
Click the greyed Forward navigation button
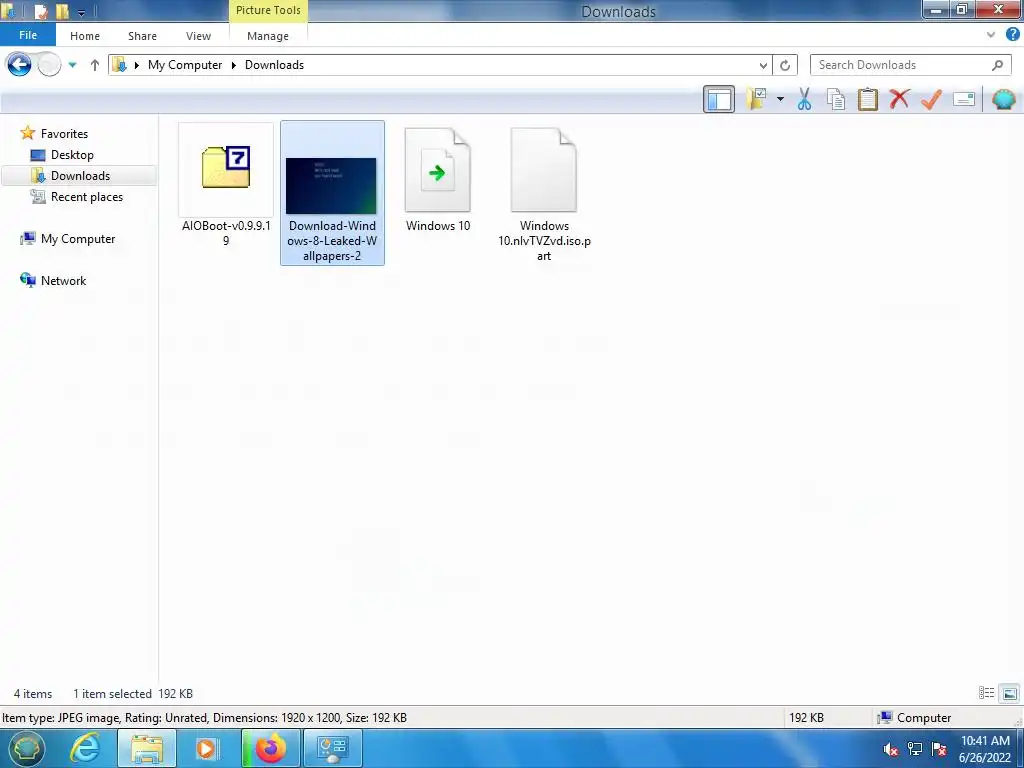pyautogui.click(x=49, y=65)
